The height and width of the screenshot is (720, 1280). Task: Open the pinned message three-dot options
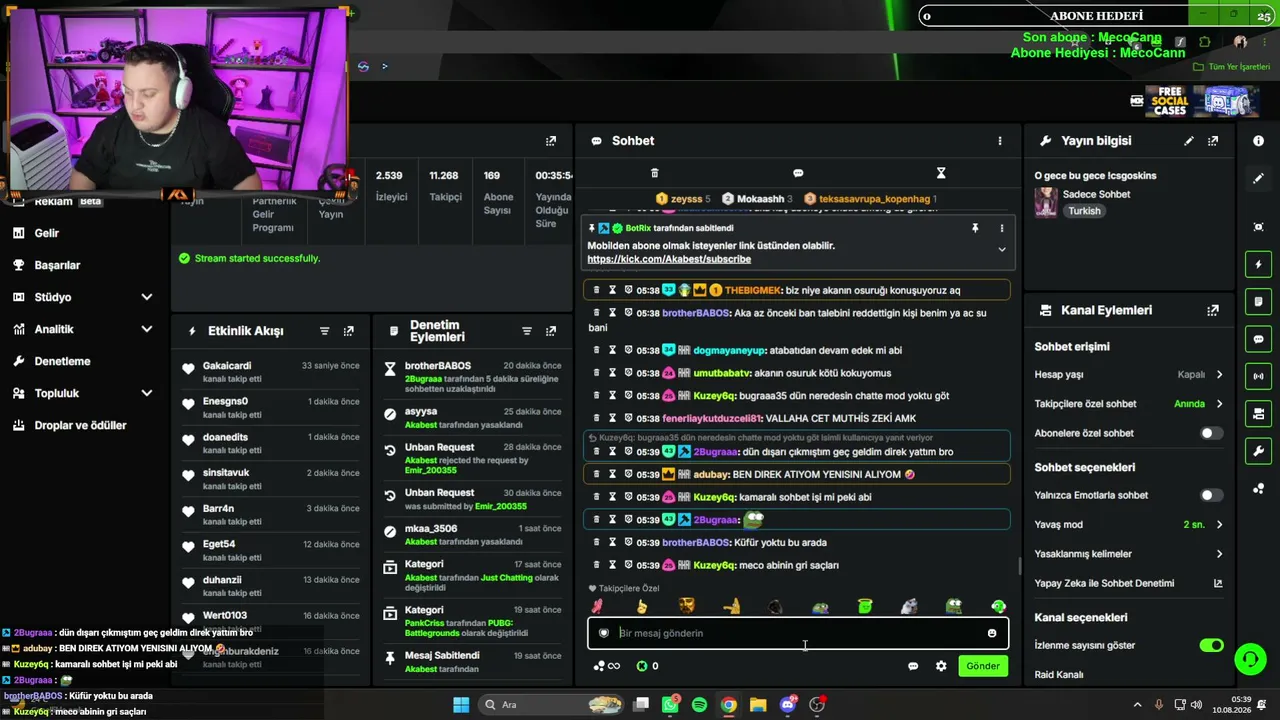point(1001,228)
